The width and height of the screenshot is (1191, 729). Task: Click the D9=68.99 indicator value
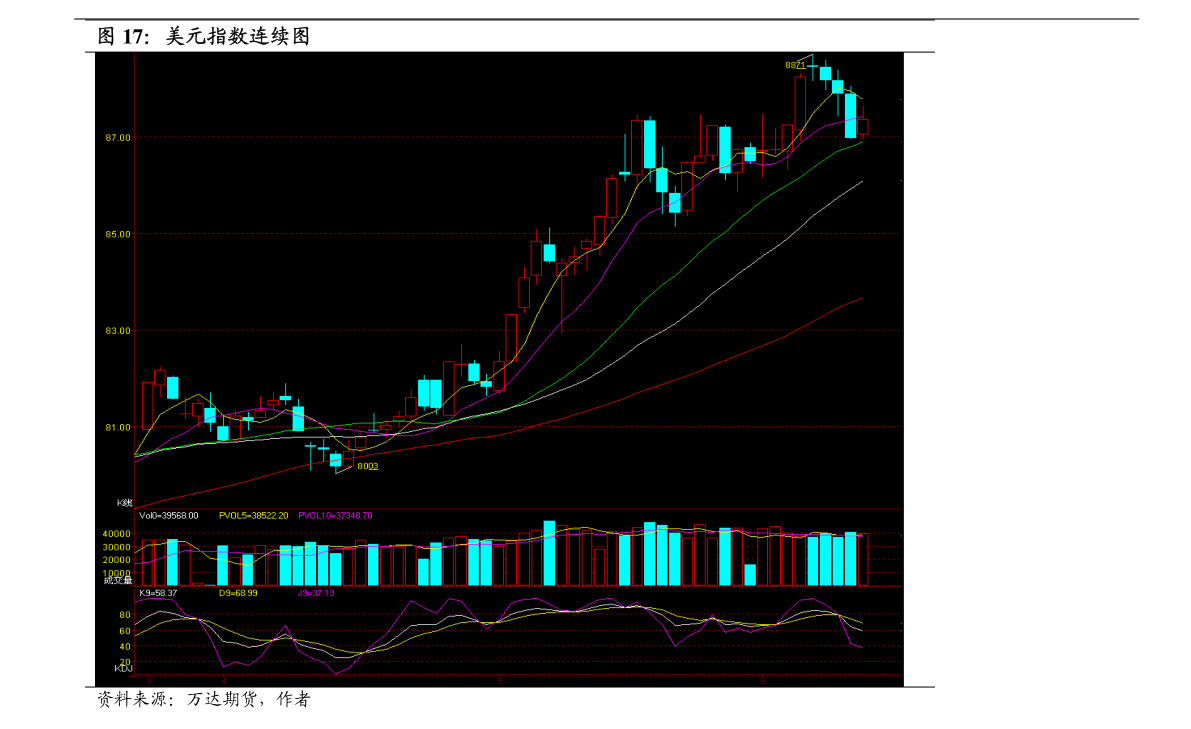click(238, 593)
